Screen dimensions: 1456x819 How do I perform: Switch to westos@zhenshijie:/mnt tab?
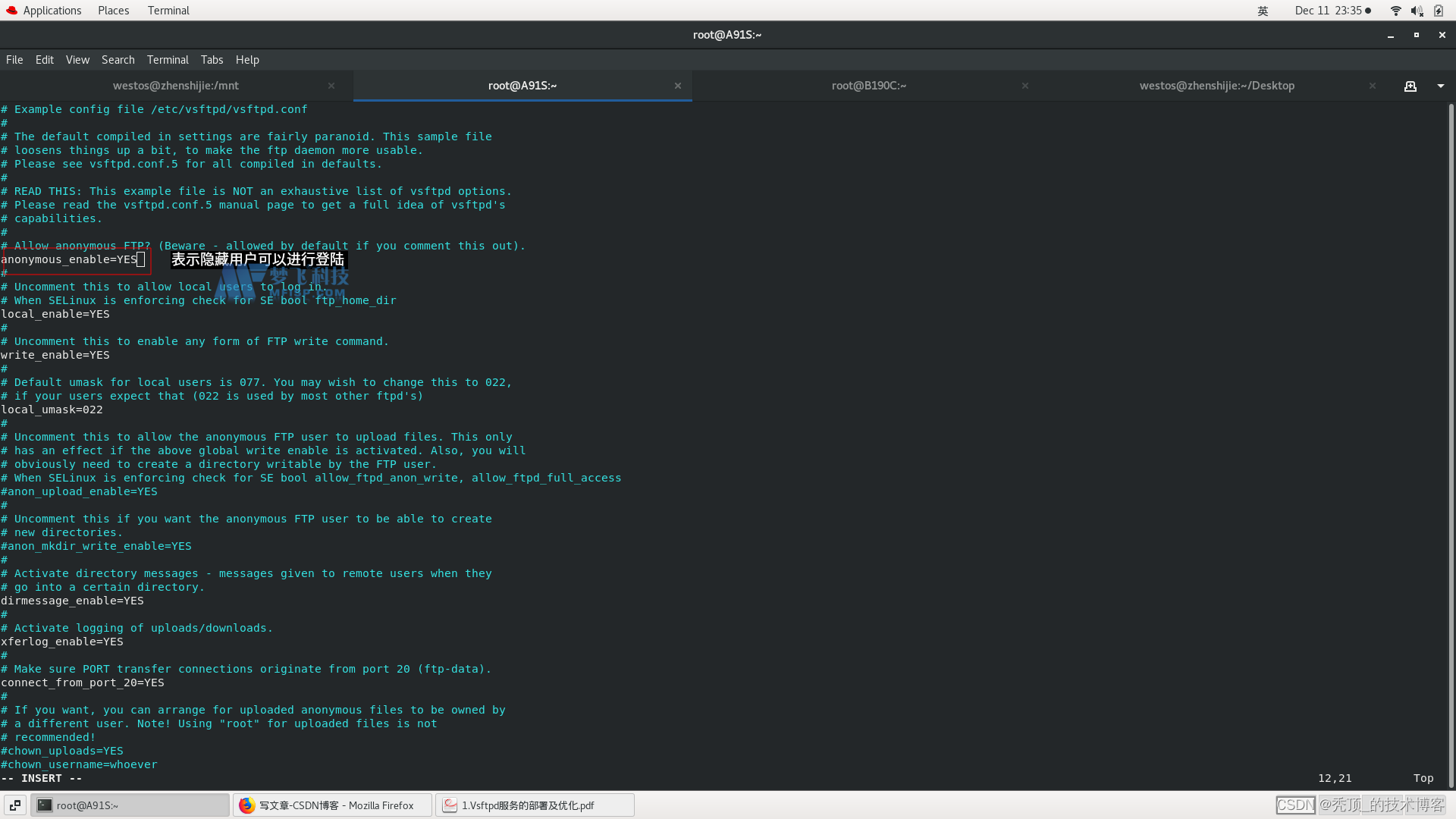tap(176, 86)
